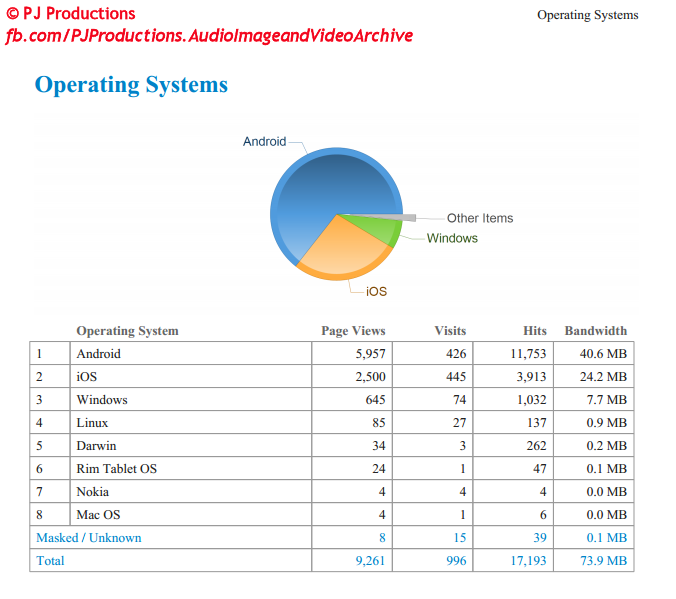Click the Bandwidth column header
Image resolution: width=676 pixels, height=599 pixels.
595,331
